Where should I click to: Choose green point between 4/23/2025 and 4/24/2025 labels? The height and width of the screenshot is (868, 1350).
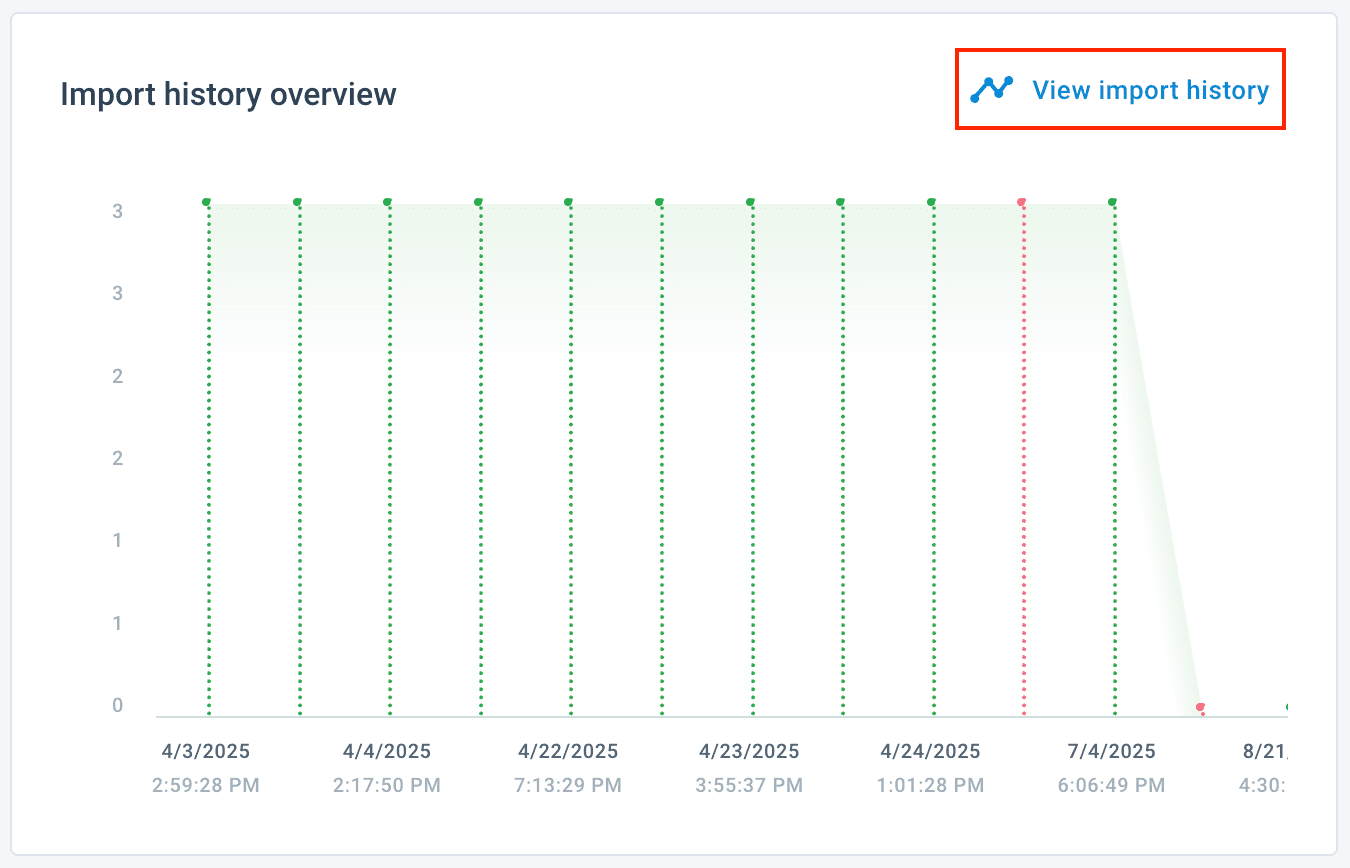click(x=840, y=202)
